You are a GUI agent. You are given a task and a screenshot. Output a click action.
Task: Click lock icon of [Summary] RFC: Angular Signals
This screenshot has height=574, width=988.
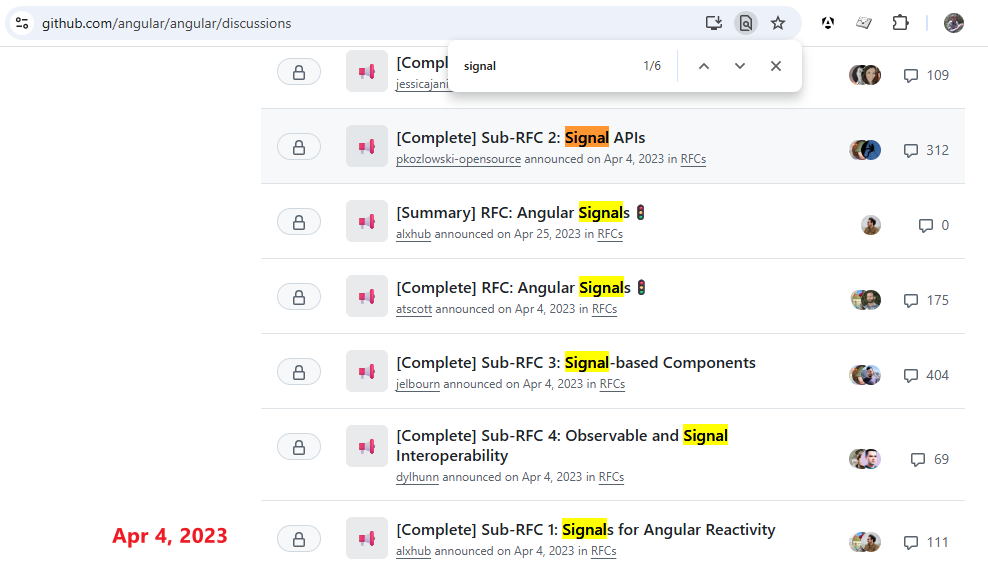click(299, 222)
